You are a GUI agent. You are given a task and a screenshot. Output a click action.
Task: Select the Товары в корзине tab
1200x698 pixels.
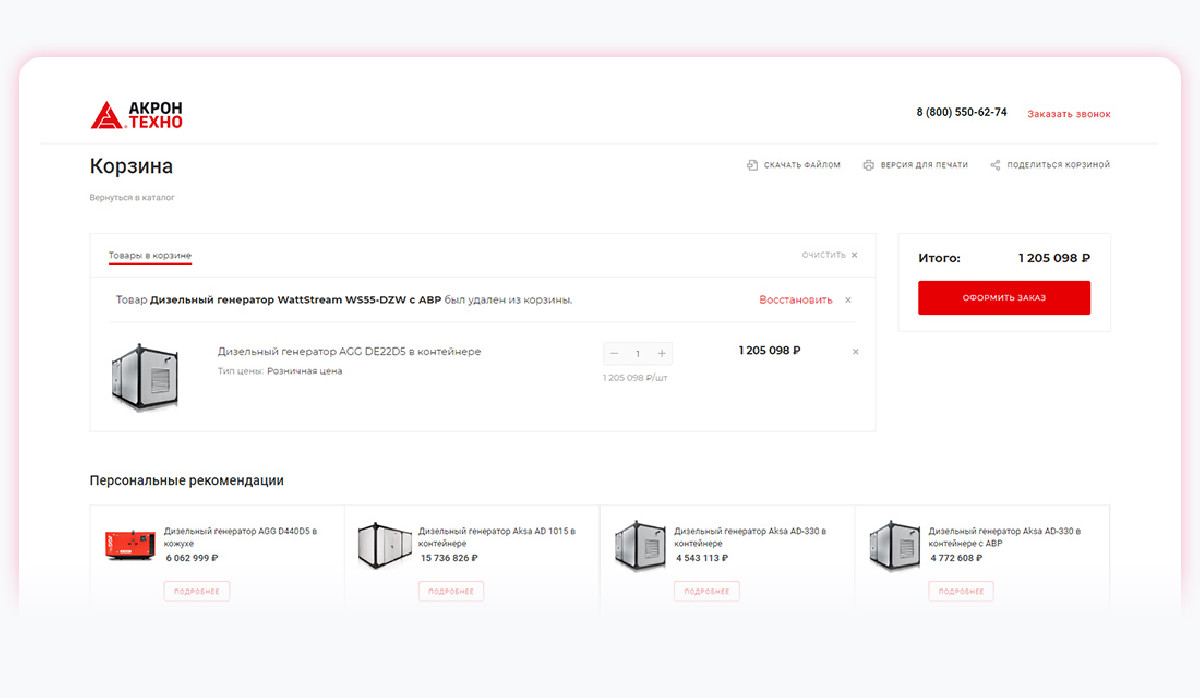point(150,256)
